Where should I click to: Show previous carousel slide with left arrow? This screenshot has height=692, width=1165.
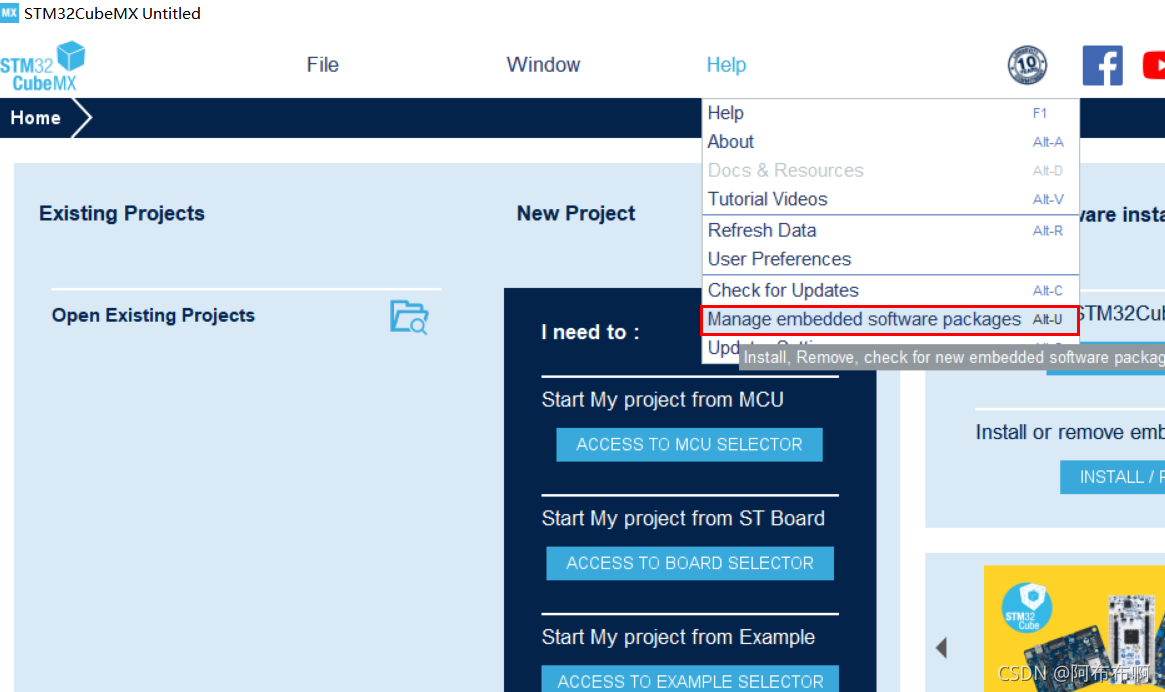point(941,647)
